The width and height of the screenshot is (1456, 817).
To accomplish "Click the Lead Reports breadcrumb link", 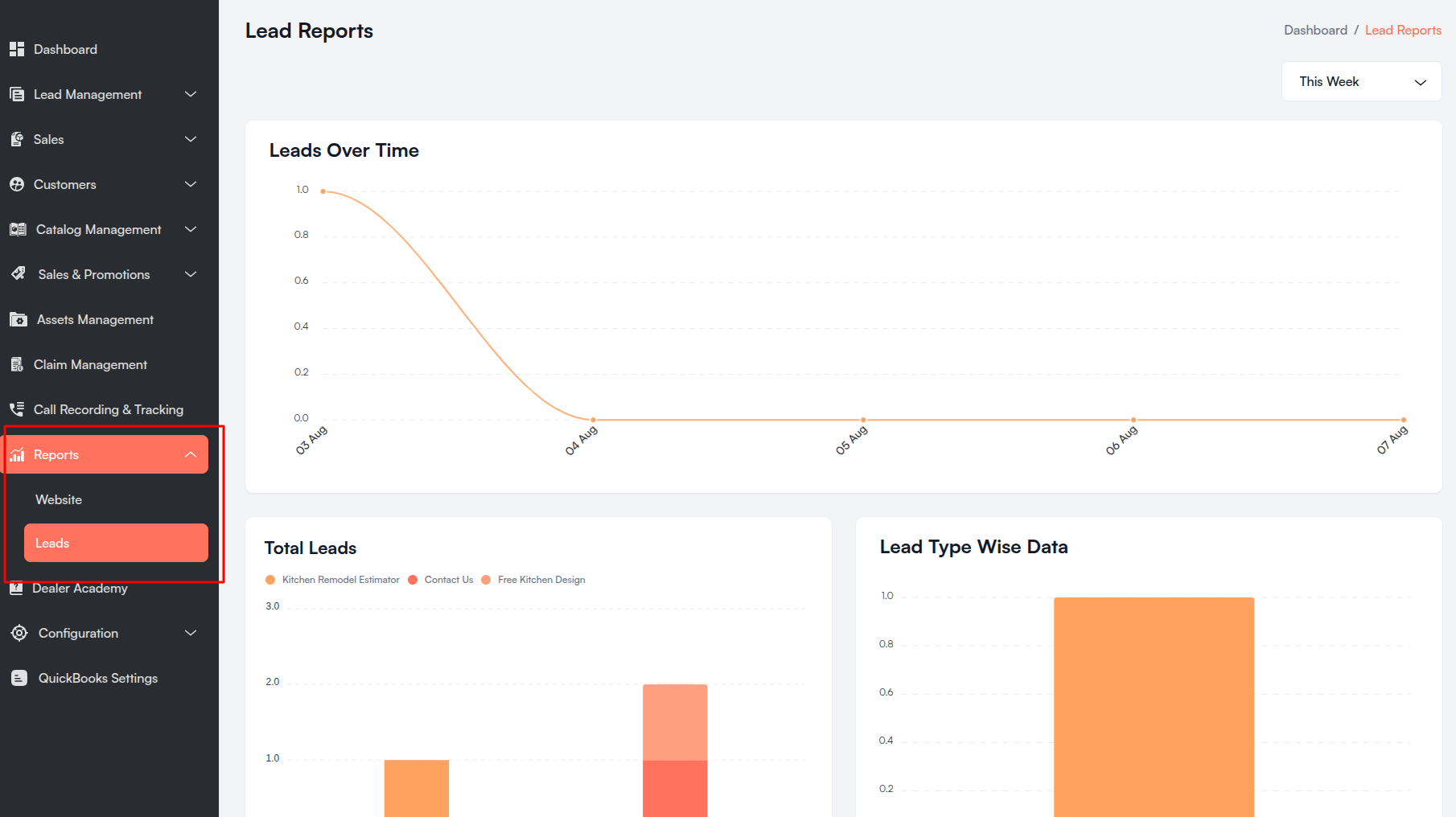I will [x=1403, y=30].
